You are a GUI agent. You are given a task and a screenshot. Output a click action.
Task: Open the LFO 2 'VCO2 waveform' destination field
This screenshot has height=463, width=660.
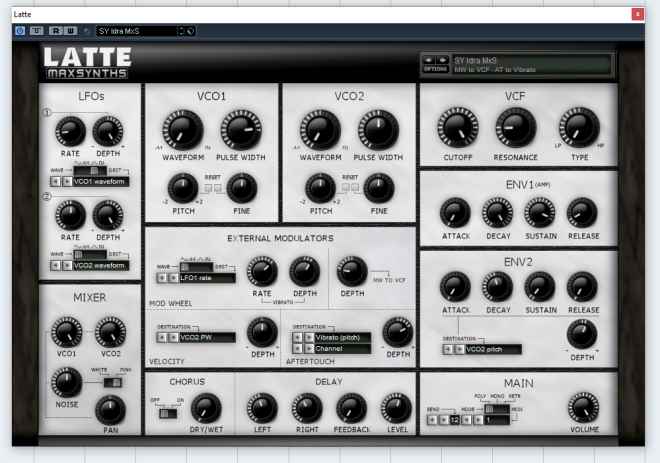[x=101, y=266]
